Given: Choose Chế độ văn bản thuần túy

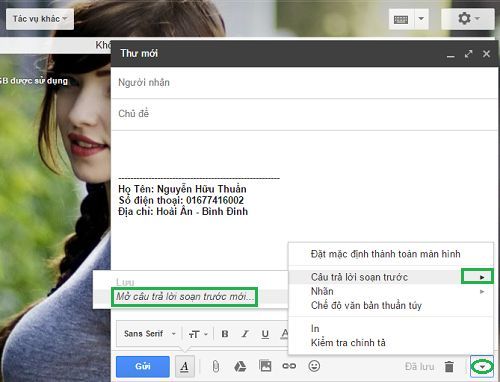Looking at the screenshot, I should pyautogui.click(x=391, y=305).
